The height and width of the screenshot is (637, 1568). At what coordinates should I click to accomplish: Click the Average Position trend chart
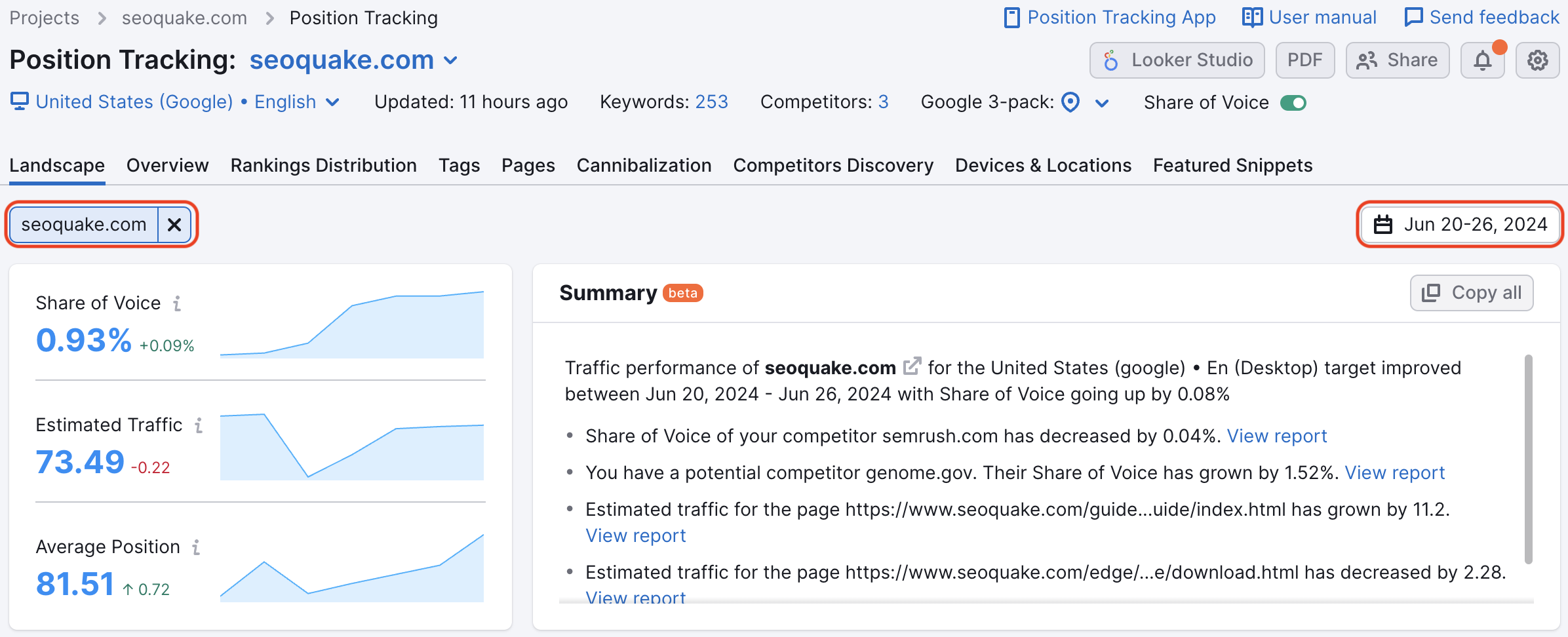coord(352,568)
